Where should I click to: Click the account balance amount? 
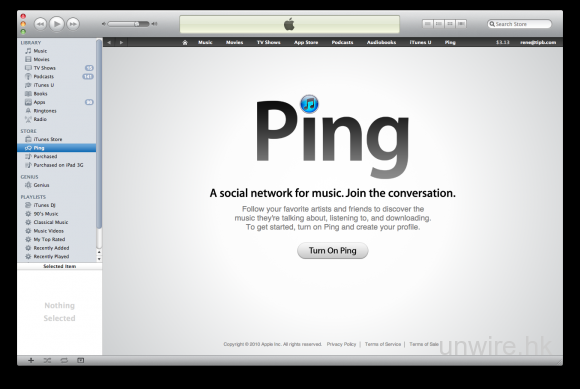[x=503, y=43]
